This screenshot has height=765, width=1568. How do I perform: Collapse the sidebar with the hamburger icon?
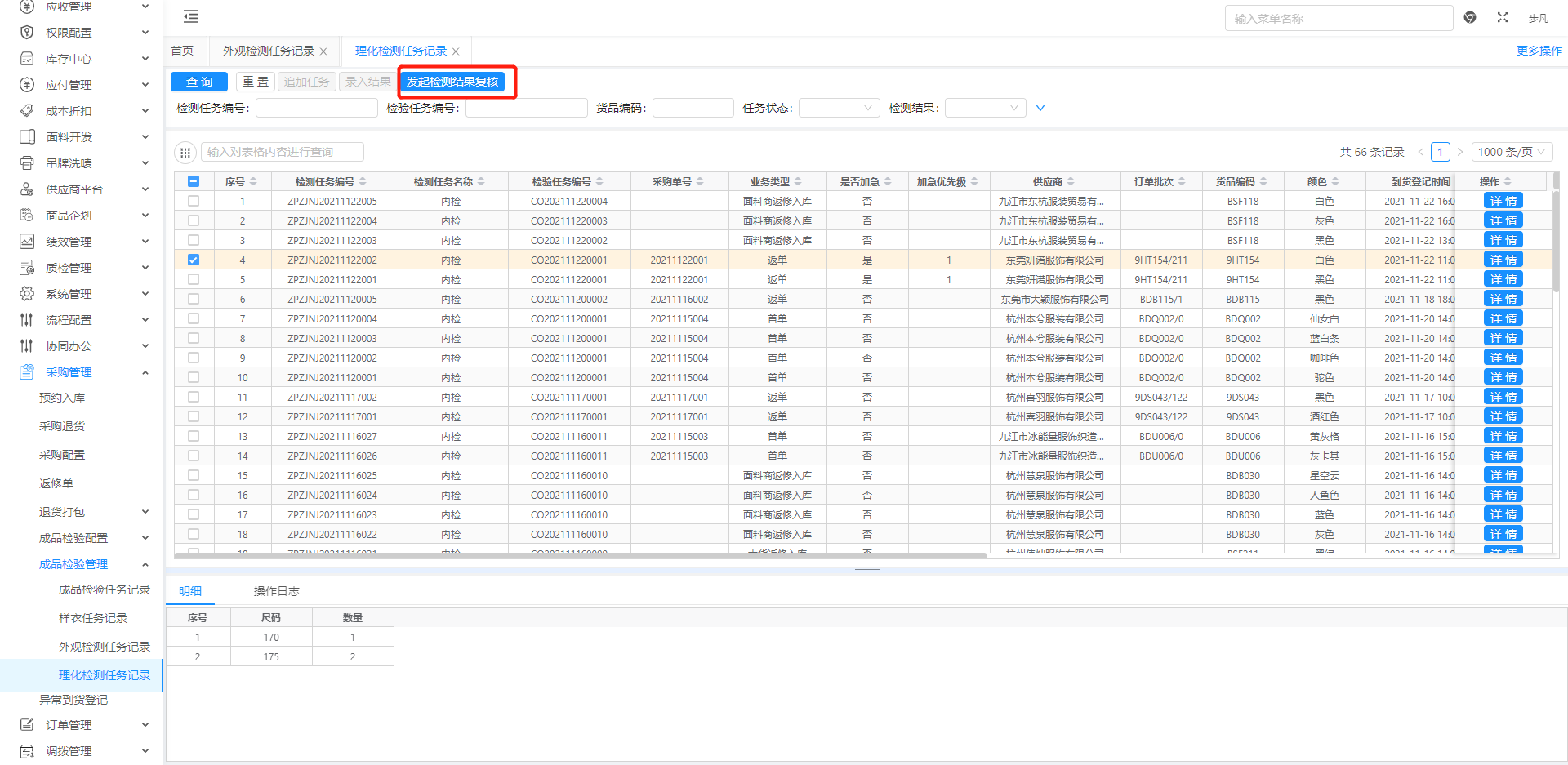[x=191, y=16]
